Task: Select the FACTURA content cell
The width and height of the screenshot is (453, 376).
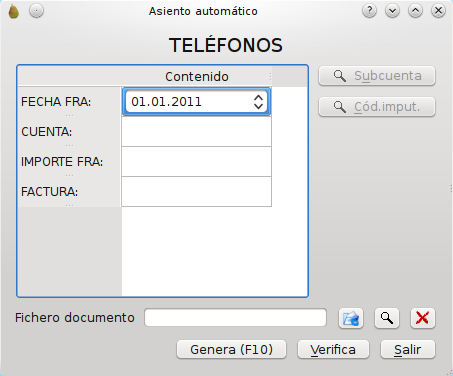Action: coord(197,192)
